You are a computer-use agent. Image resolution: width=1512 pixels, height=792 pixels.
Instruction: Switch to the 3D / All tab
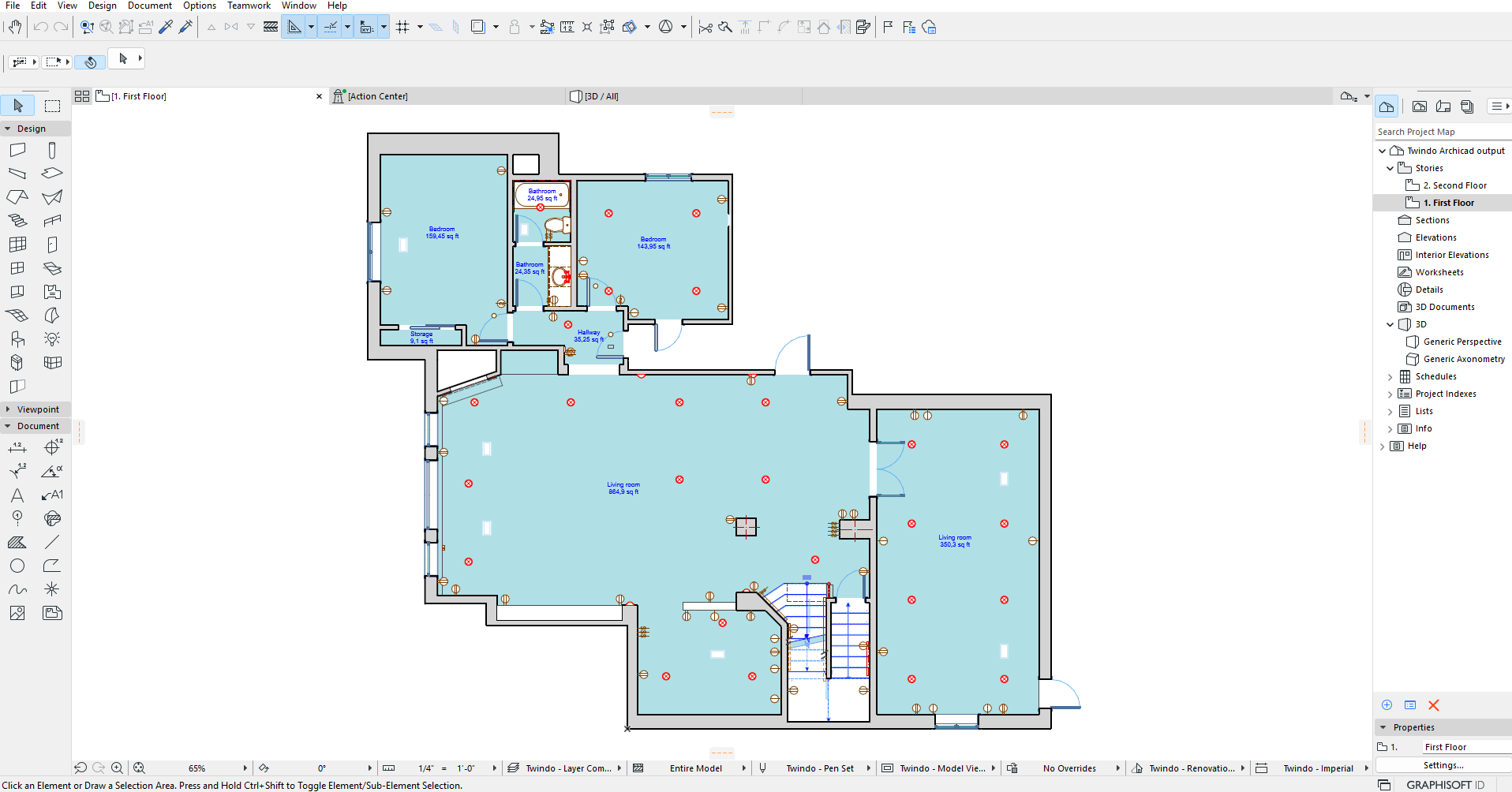pos(601,96)
